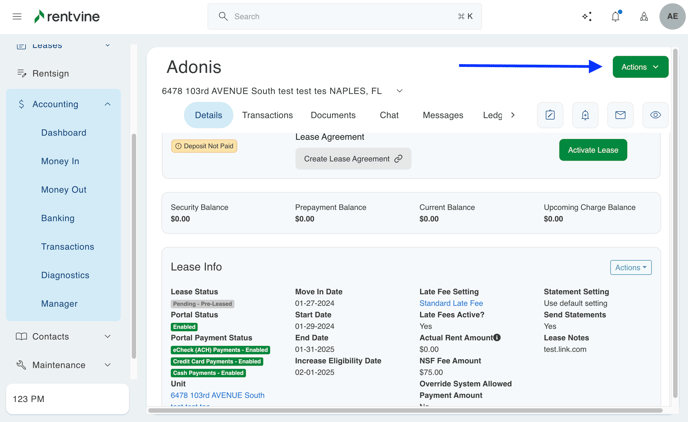
Task: Click the info icon beside Actual Rent Amount
Action: [497, 338]
